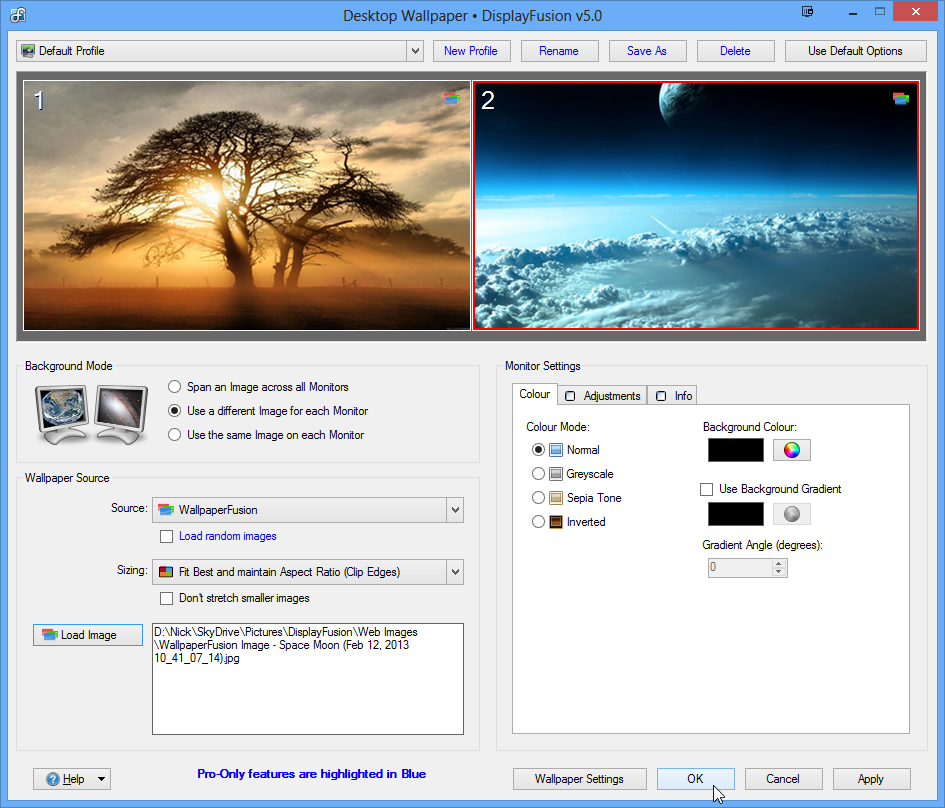Click the WallpaperFusion icon in Source box
The image size is (945, 808).
[166, 510]
